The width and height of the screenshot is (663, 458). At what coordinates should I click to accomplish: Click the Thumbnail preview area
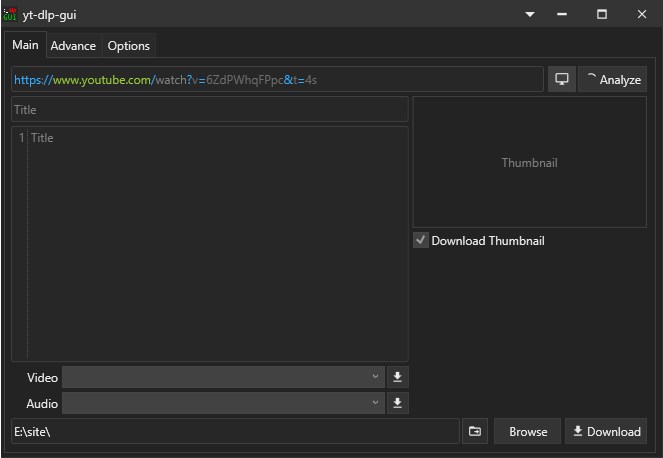[529, 163]
